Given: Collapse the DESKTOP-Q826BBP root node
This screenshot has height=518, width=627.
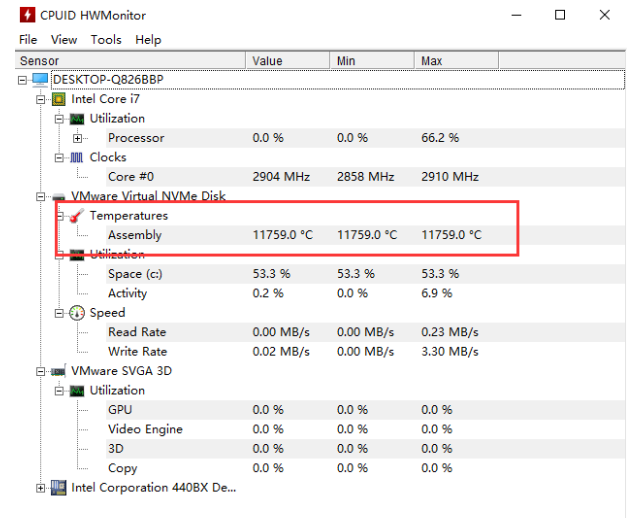Looking at the screenshot, I should (x=22, y=80).
